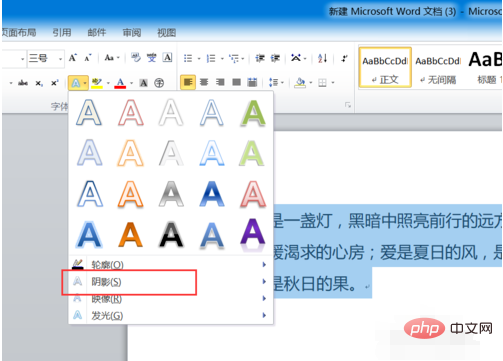Click the Decrease Indent icon
503x361 pixels.
point(260,58)
